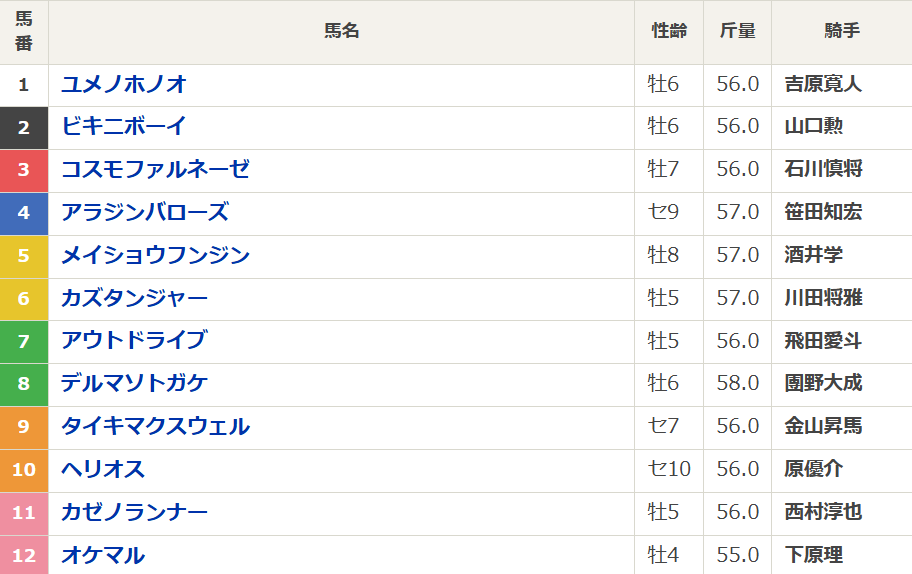Open アラジンバローズ horse page

145,212
